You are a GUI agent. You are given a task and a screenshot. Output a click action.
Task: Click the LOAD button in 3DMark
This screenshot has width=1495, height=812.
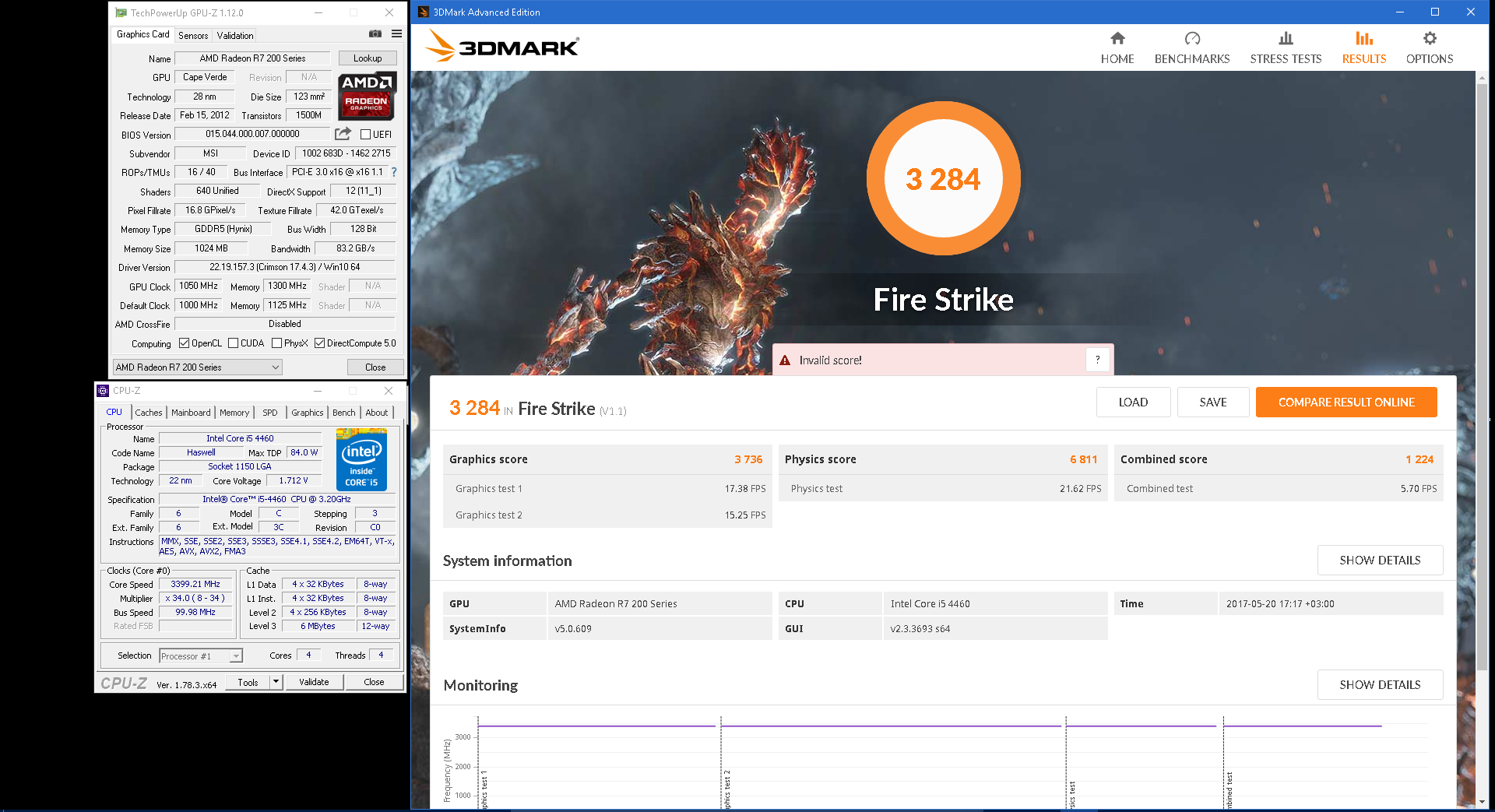1134,402
